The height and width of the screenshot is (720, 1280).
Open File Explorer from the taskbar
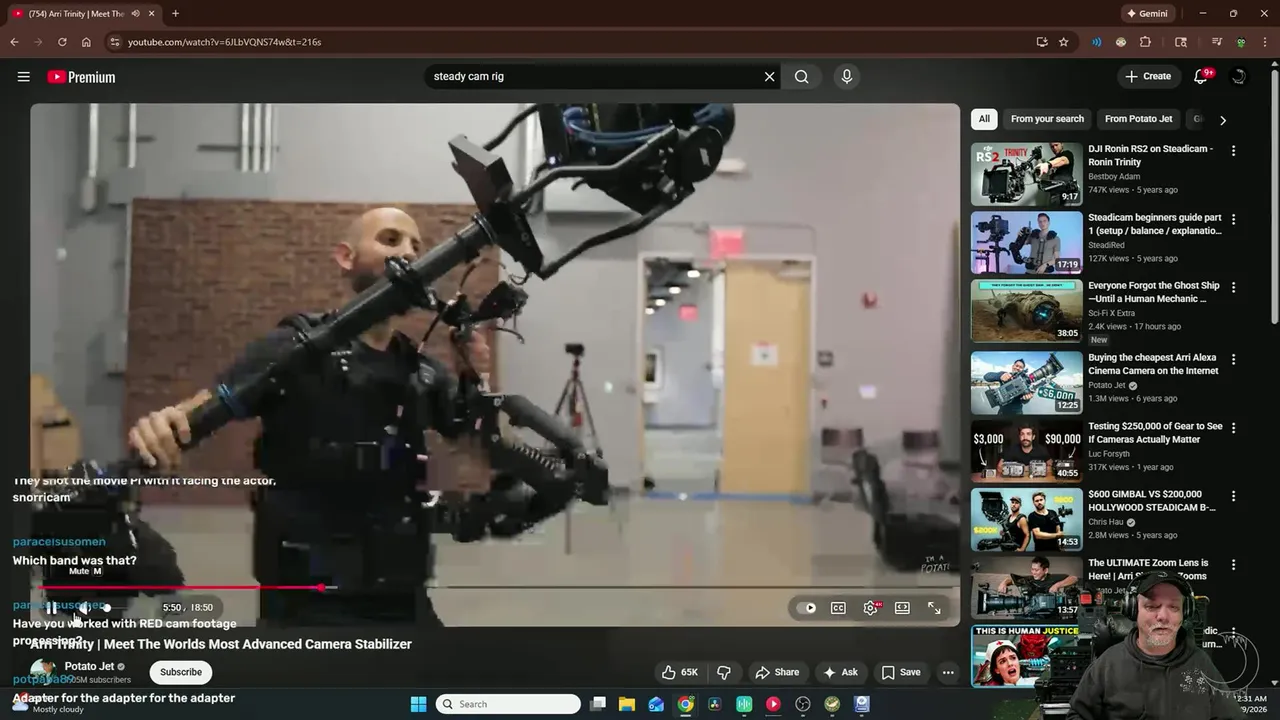(626, 704)
